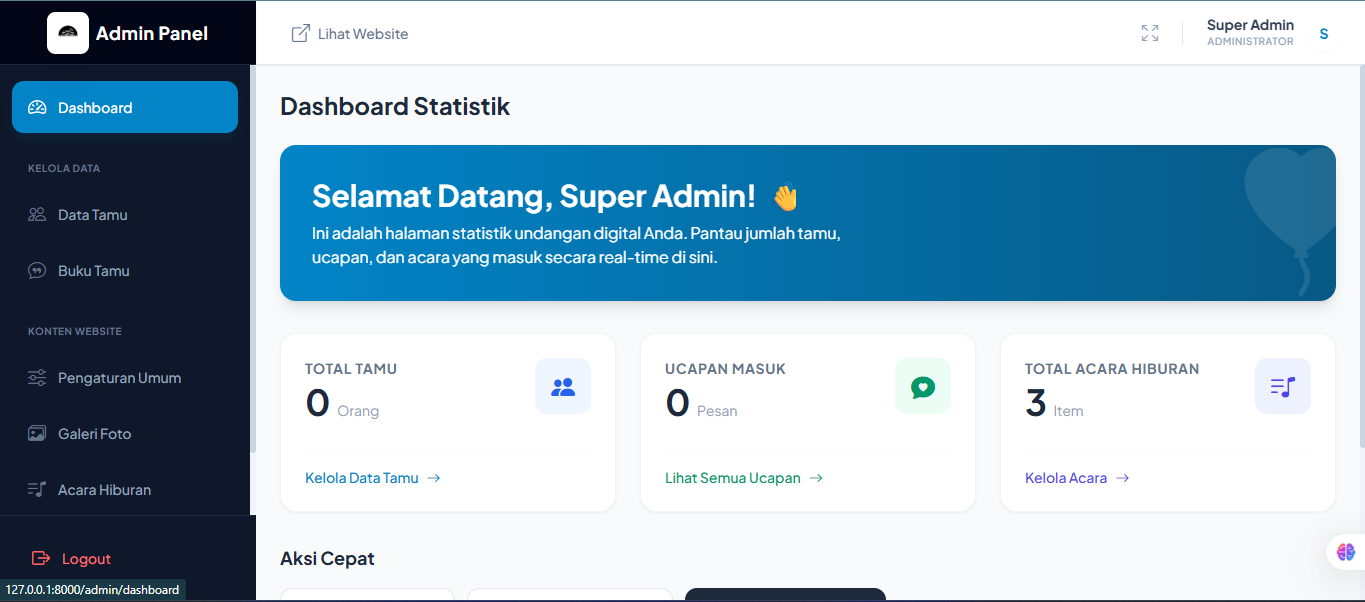Image resolution: width=1365 pixels, height=602 pixels.
Task: Open the Kelola Data Tamu link
Action: tap(361, 477)
